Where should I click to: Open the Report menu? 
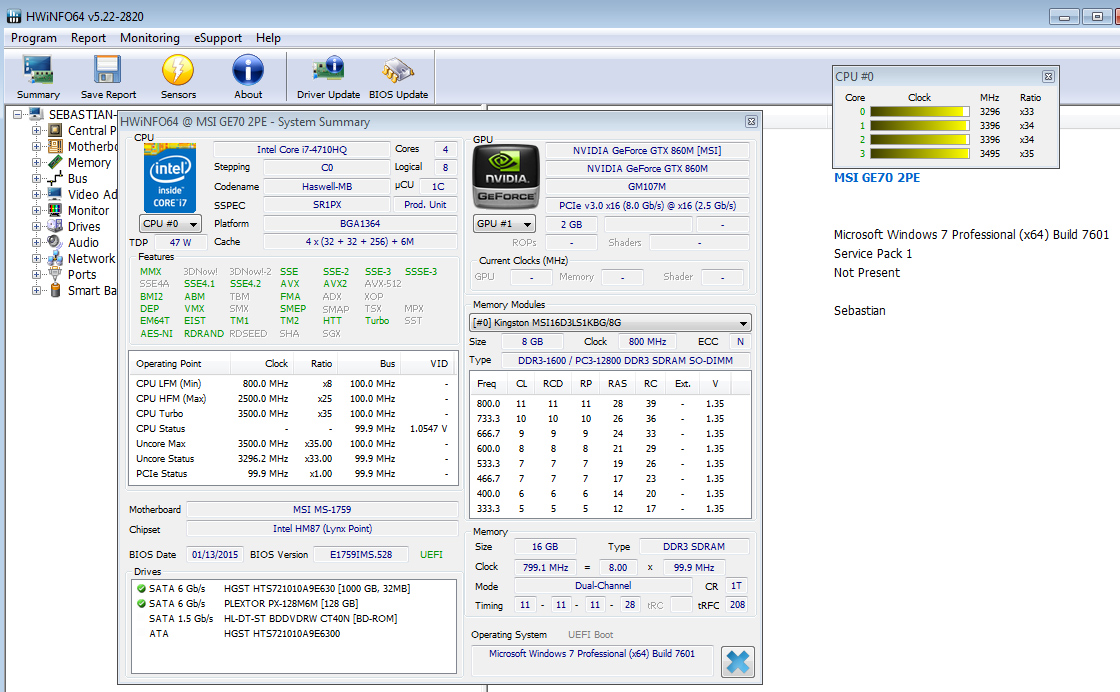(88, 38)
